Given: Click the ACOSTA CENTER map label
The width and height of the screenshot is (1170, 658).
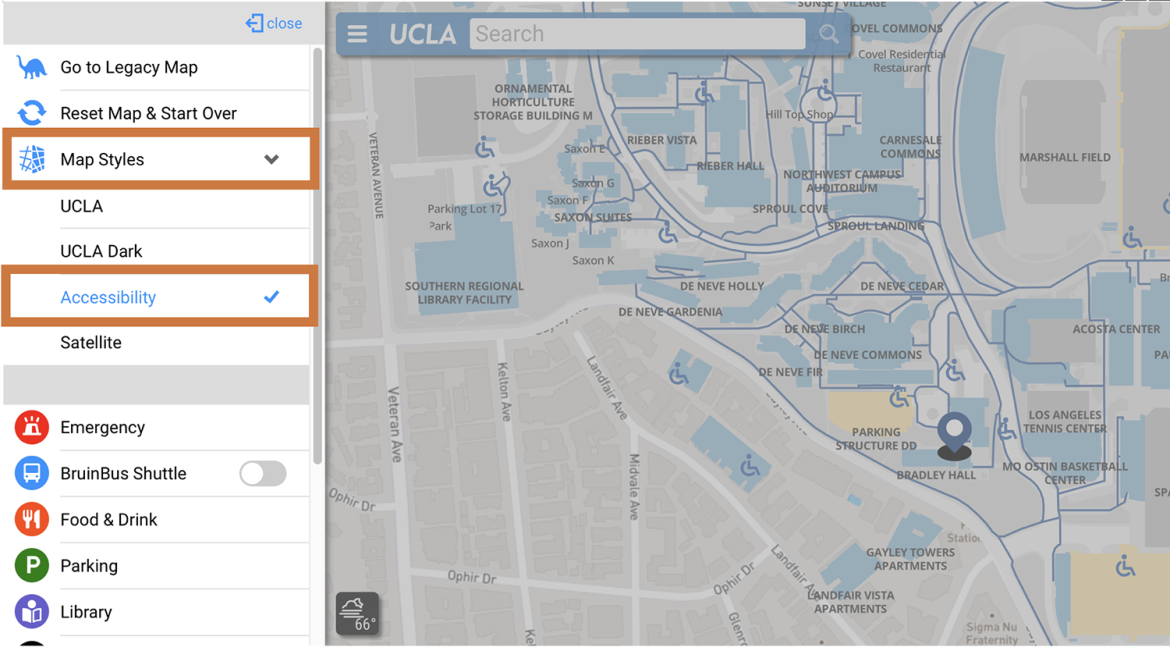Looking at the screenshot, I should pos(1116,329).
